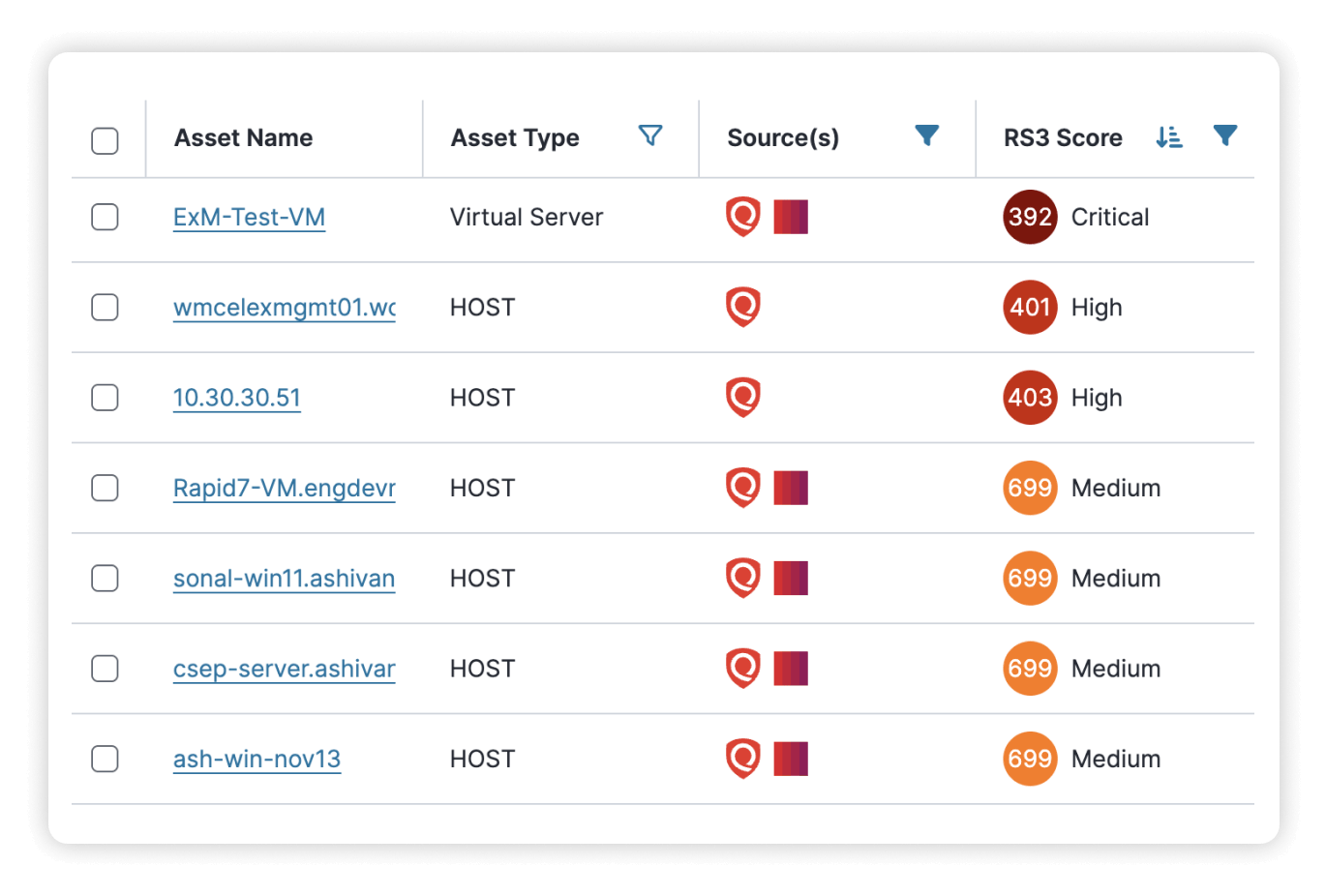Open the RS3 Score filter funnel
The image size is (1326, 896).
(1225, 136)
